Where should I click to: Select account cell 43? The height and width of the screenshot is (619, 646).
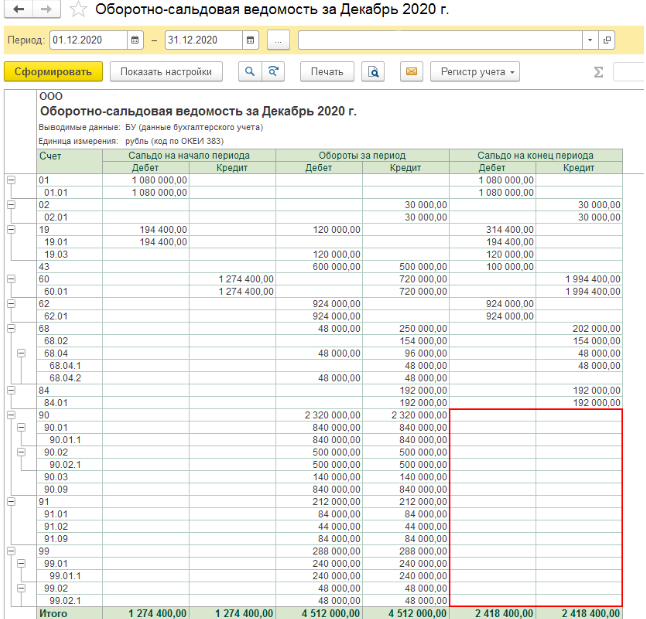tap(70, 267)
